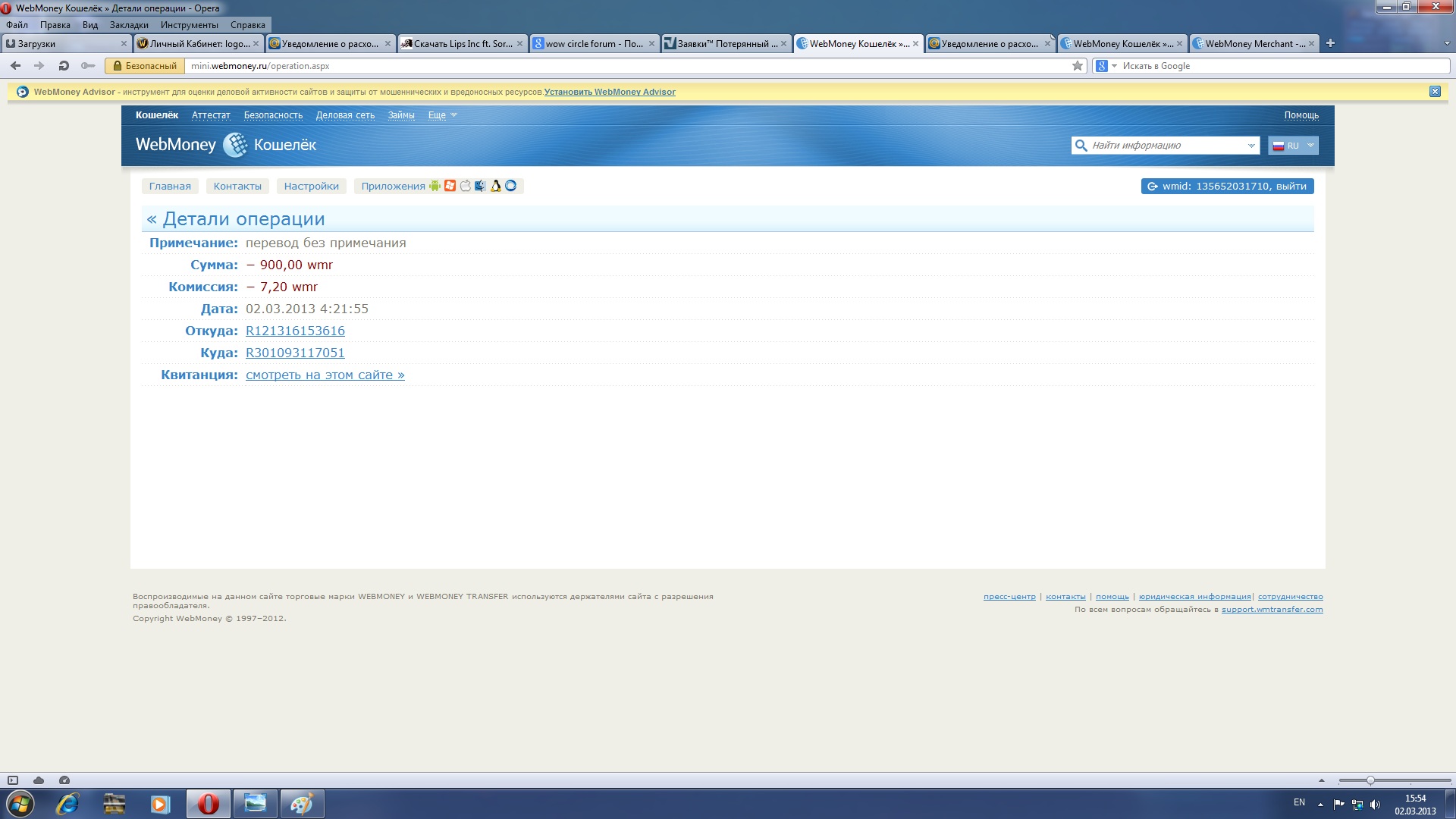This screenshot has height=819, width=1456.
Task: Open the Вид menu
Action: (x=90, y=25)
